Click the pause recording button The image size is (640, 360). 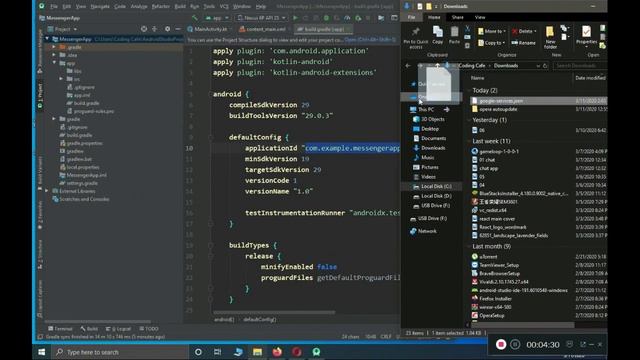pyautogui.click(x=515, y=344)
